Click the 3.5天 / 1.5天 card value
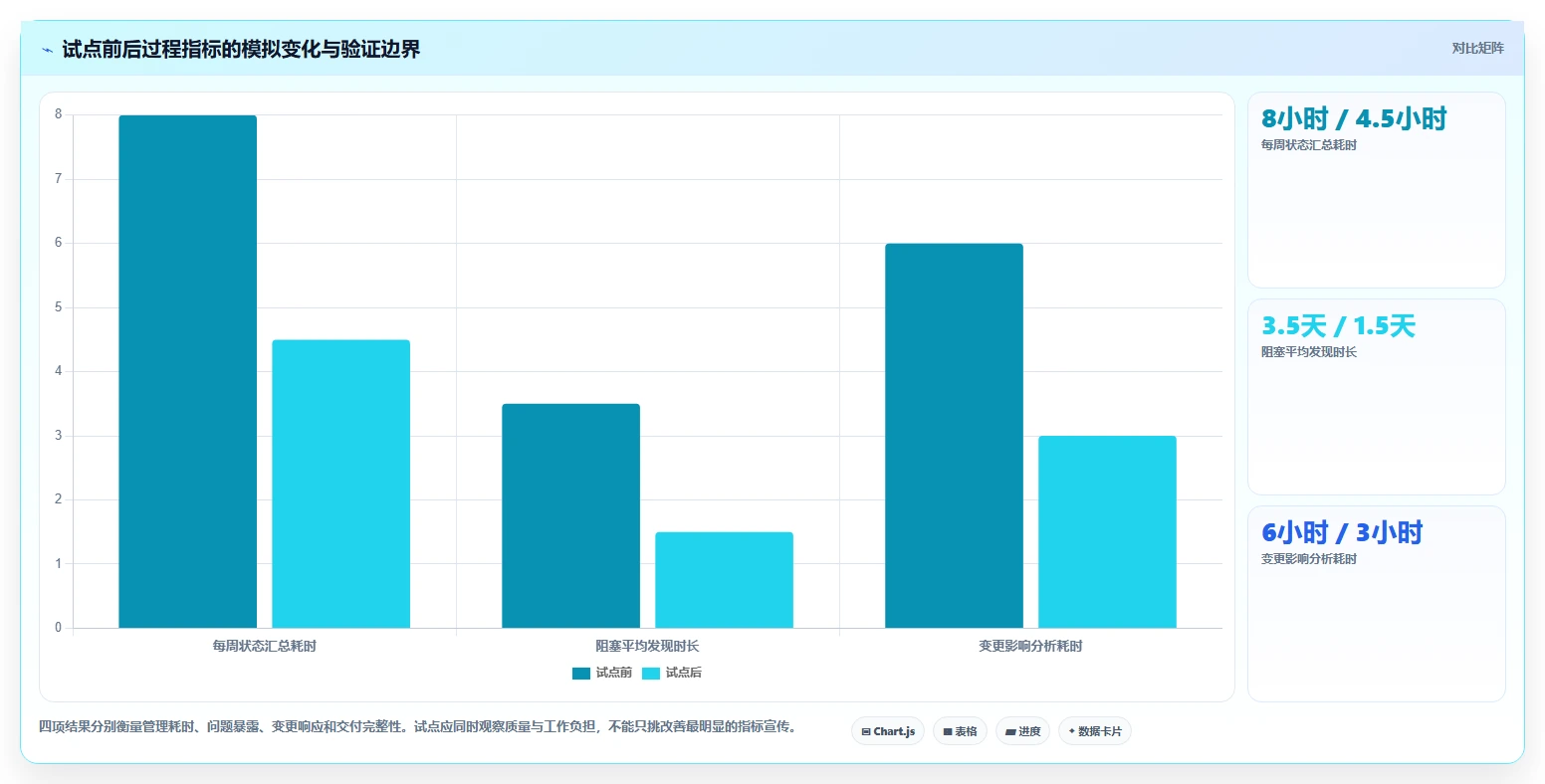This screenshot has width=1545, height=784. (1338, 325)
